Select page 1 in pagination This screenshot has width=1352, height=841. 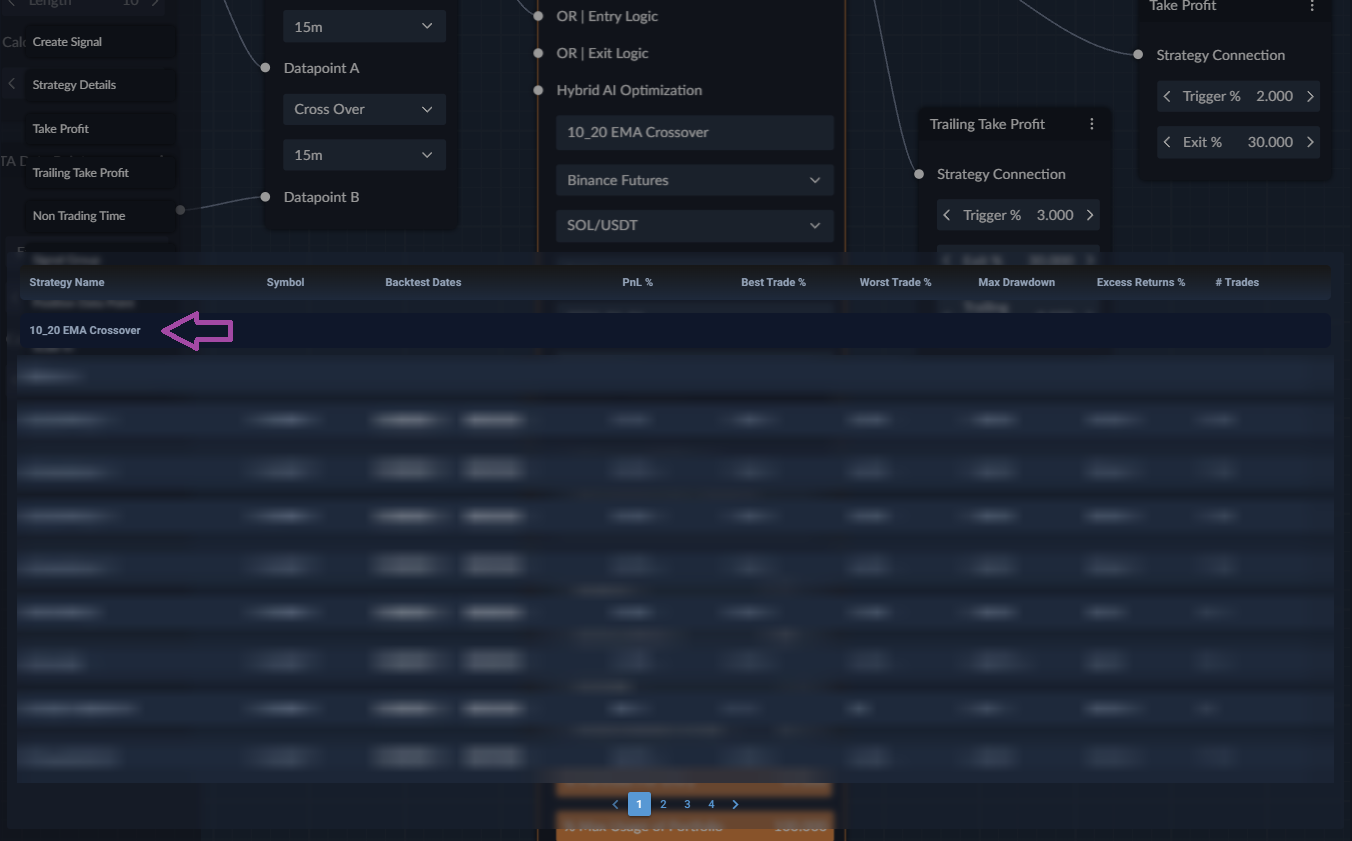click(639, 804)
